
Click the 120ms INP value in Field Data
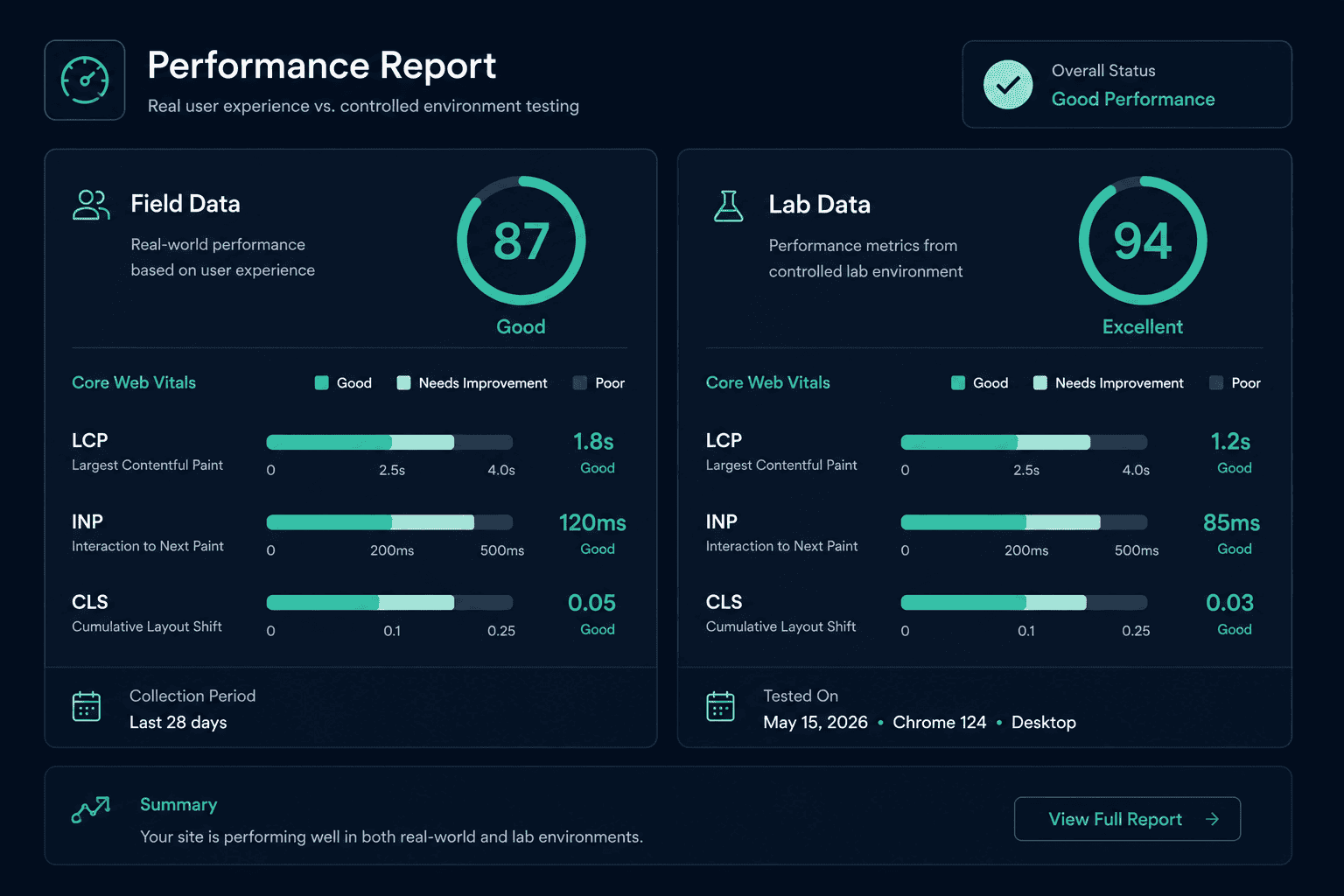592,523
